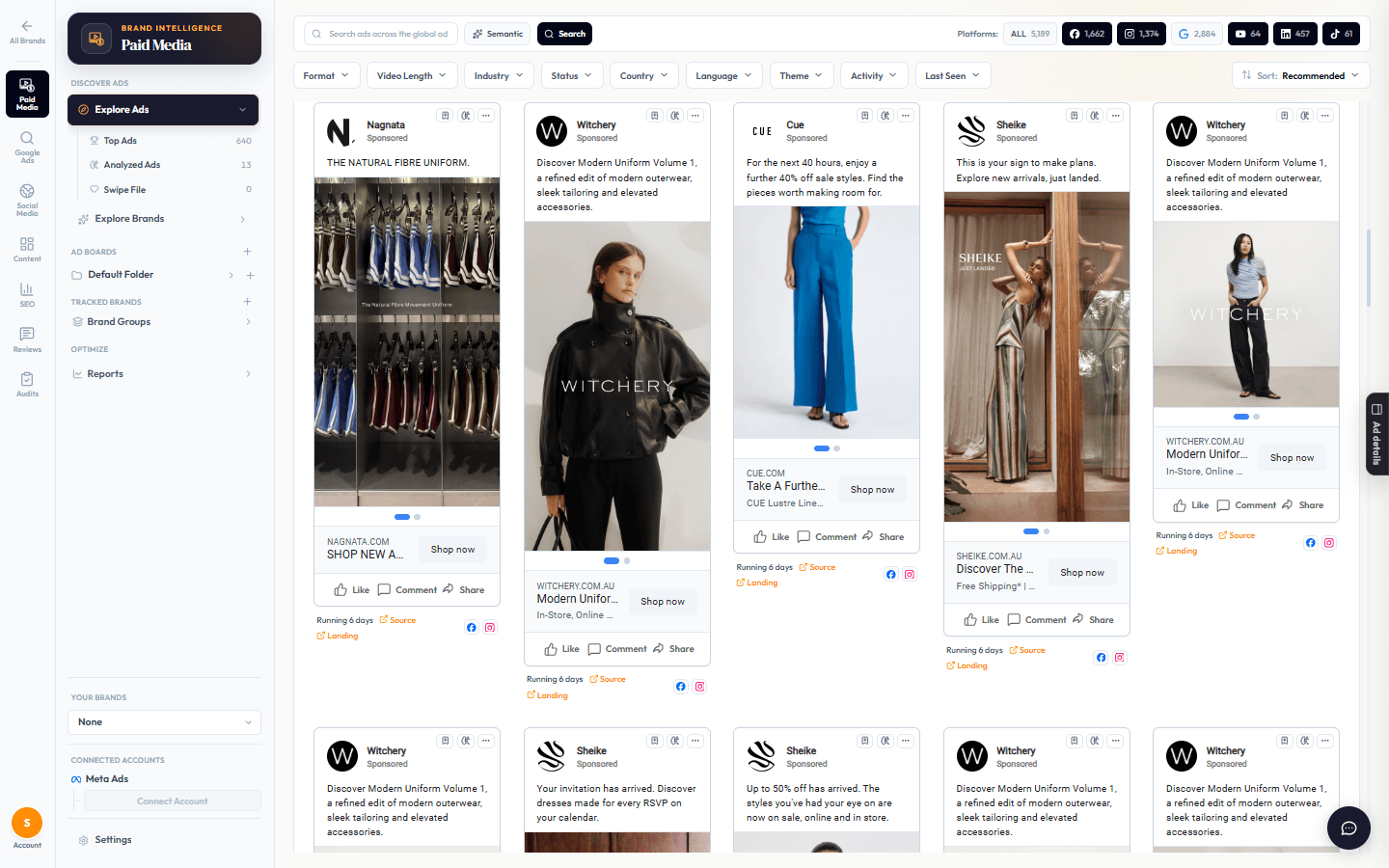Open the Format filter dropdown
The image size is (1389, 868).
(327, 76)
